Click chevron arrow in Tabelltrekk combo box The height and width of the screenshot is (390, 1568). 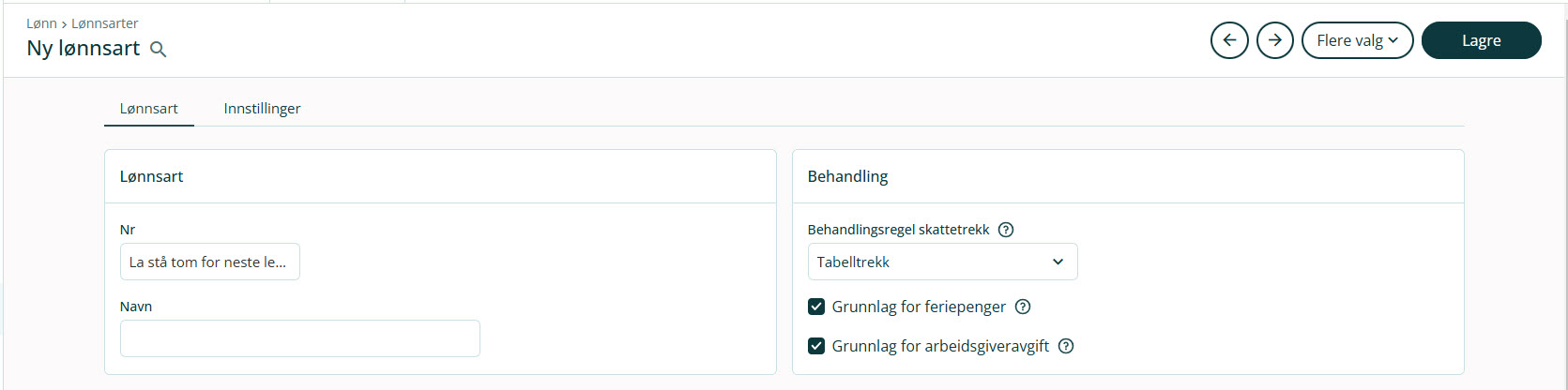[1058, 262]
